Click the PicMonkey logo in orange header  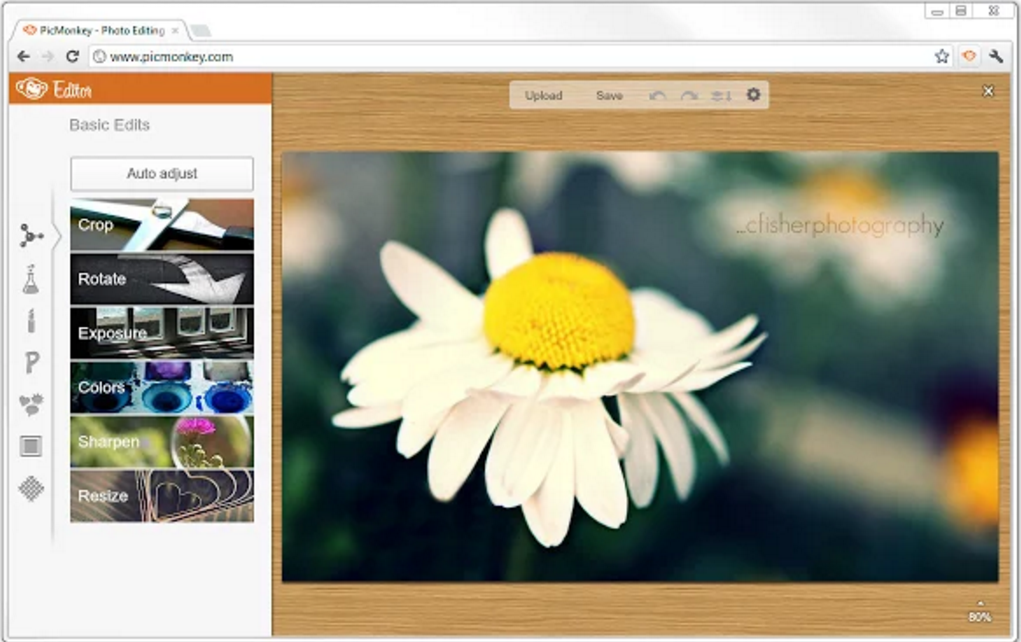coord(32,89)
